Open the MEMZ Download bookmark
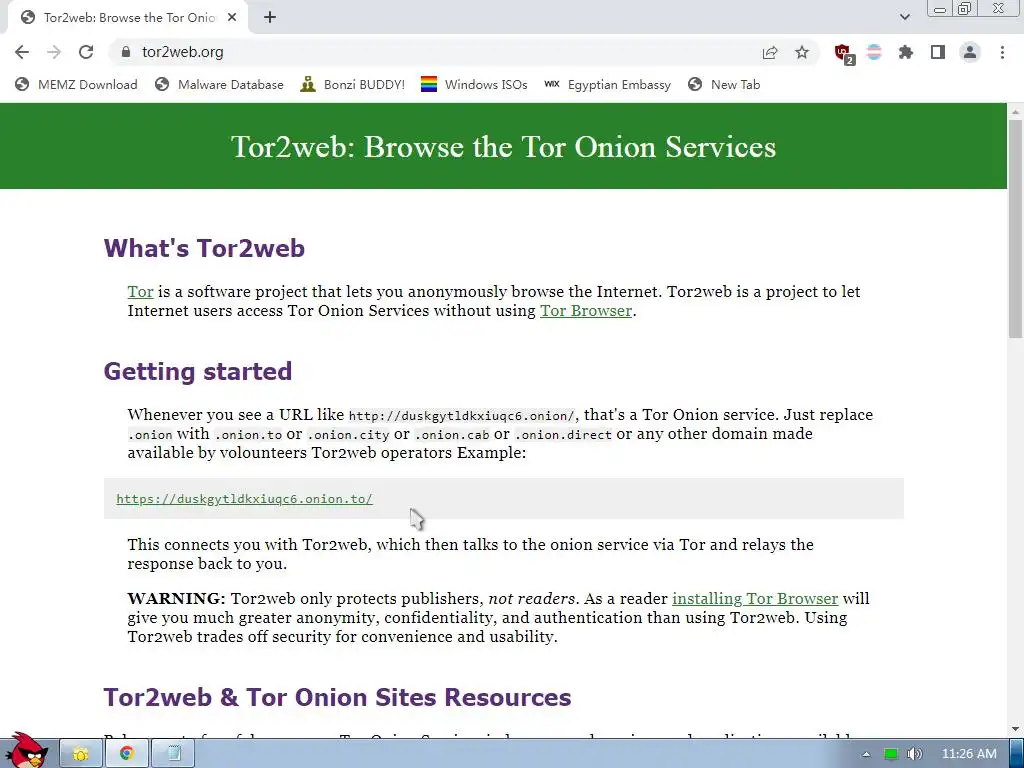This screenshot has width=1024, height=768. point(76,84)
